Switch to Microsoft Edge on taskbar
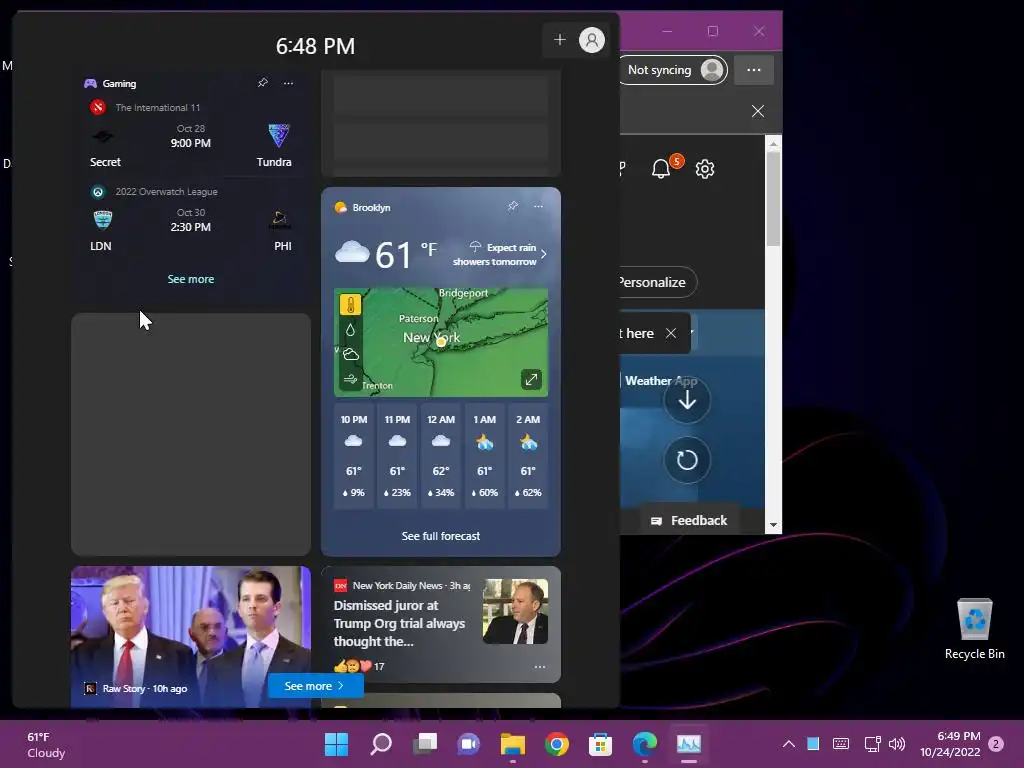The width and height of the screenshot is (1024, 768). [645, 744]
